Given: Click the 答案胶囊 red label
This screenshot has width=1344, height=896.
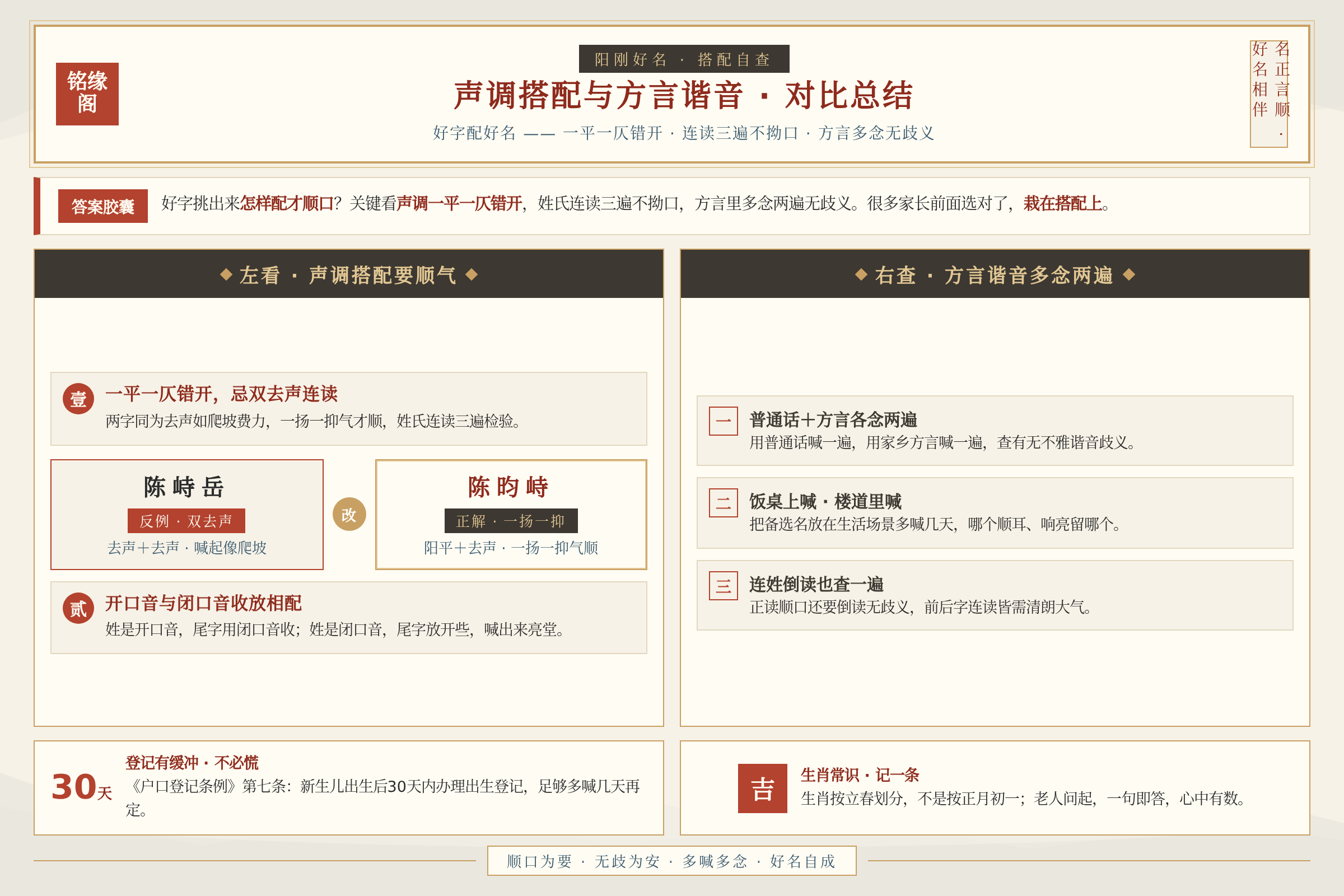Looking at the screenshot, I should 103,206.
